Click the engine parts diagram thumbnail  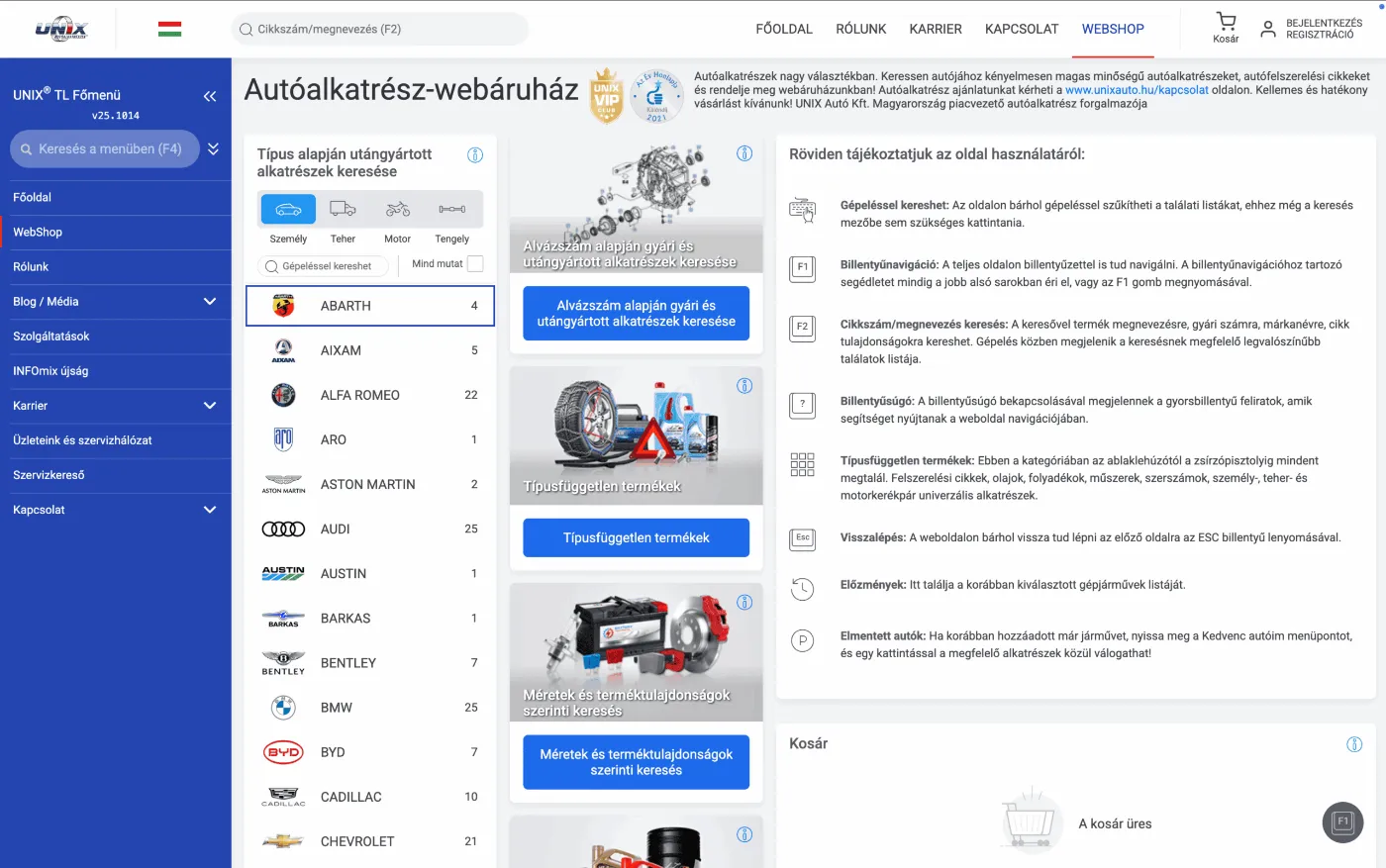636,205
